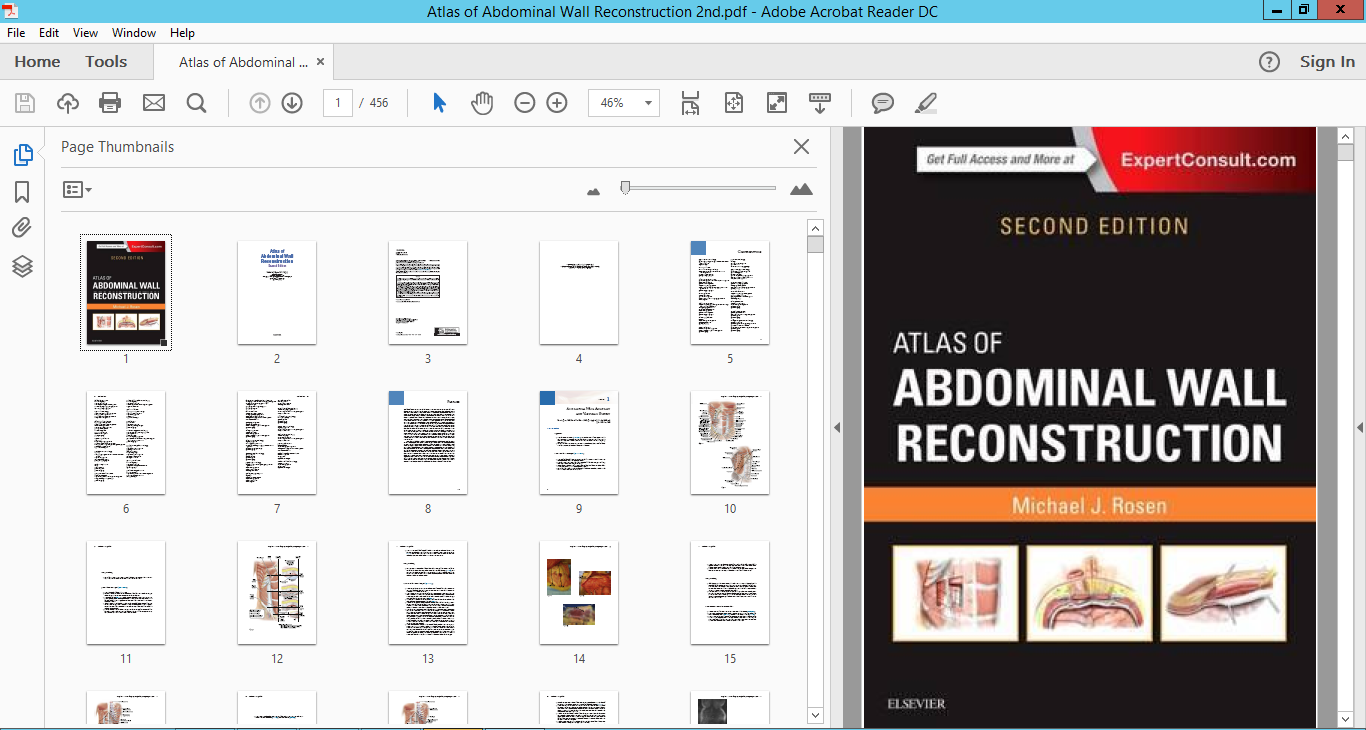Screen dimensions: 1366x730
Task: Click the Sign In link
Action: point(1327,62)
